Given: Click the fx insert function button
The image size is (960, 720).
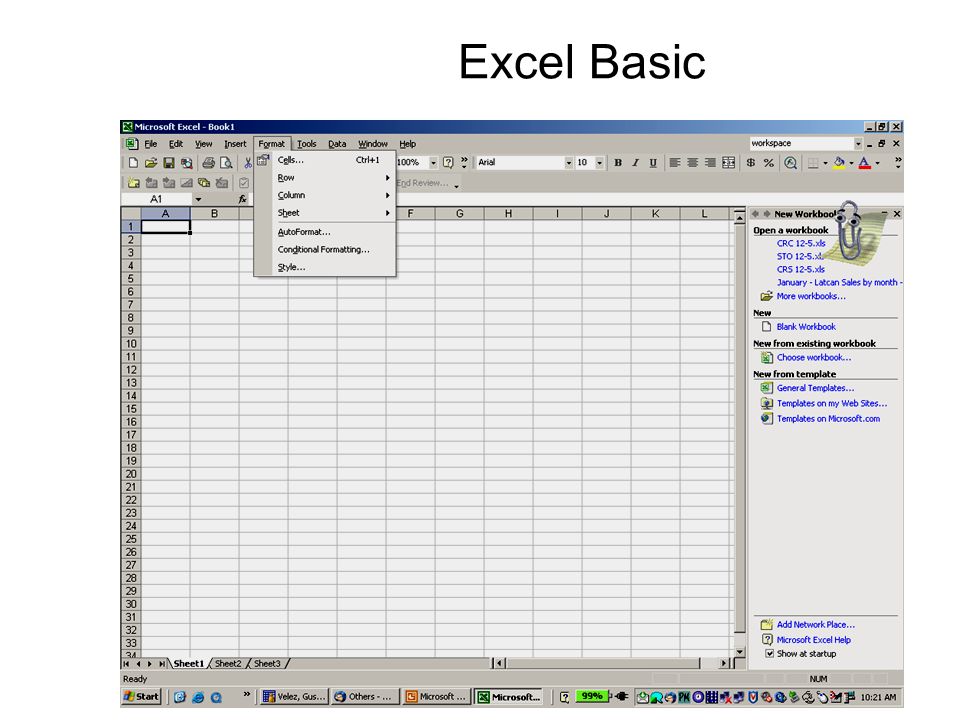Looking at the screenshot, I should (242, 199).
